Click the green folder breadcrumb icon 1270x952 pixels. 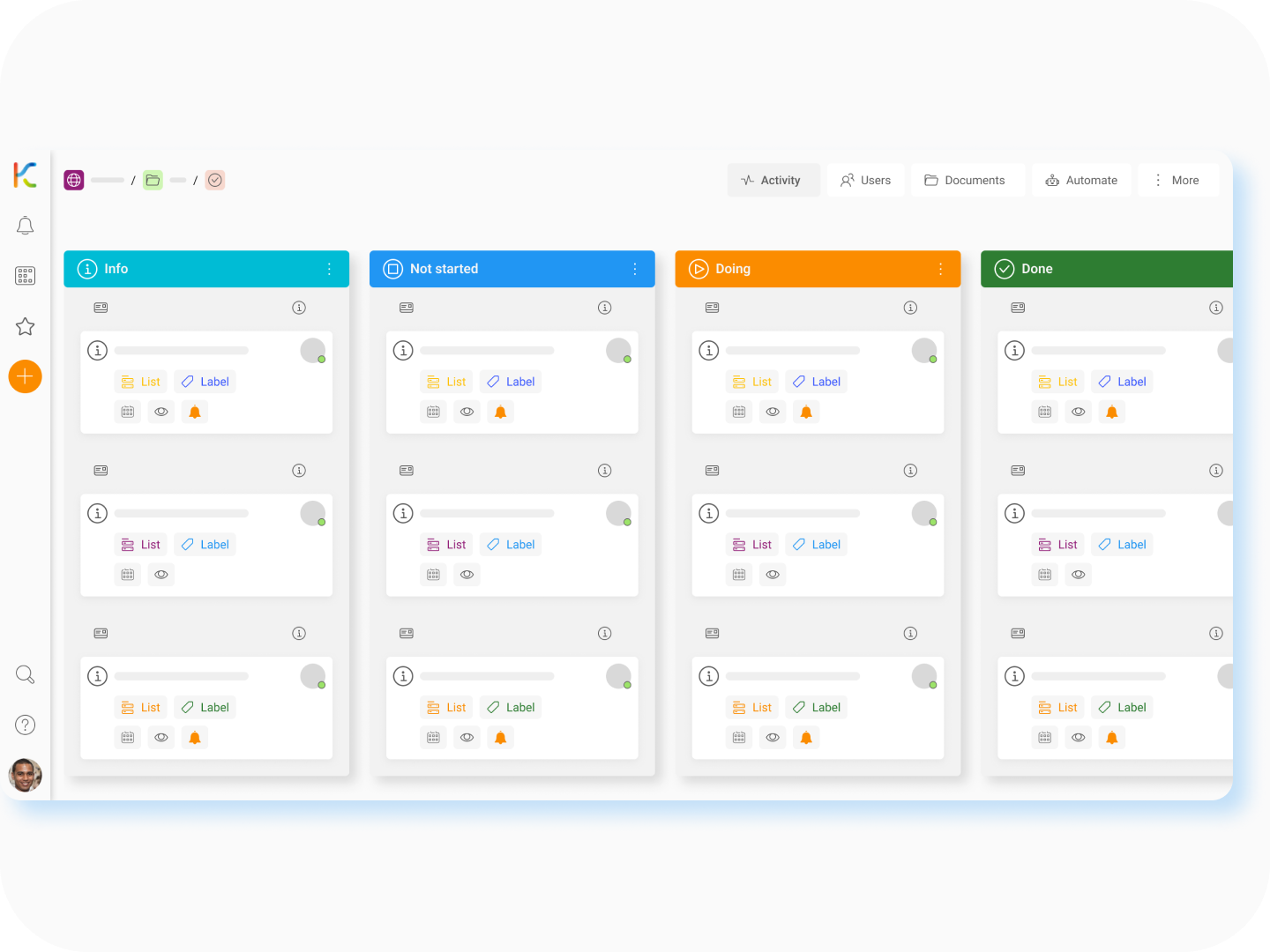(153, 181)
